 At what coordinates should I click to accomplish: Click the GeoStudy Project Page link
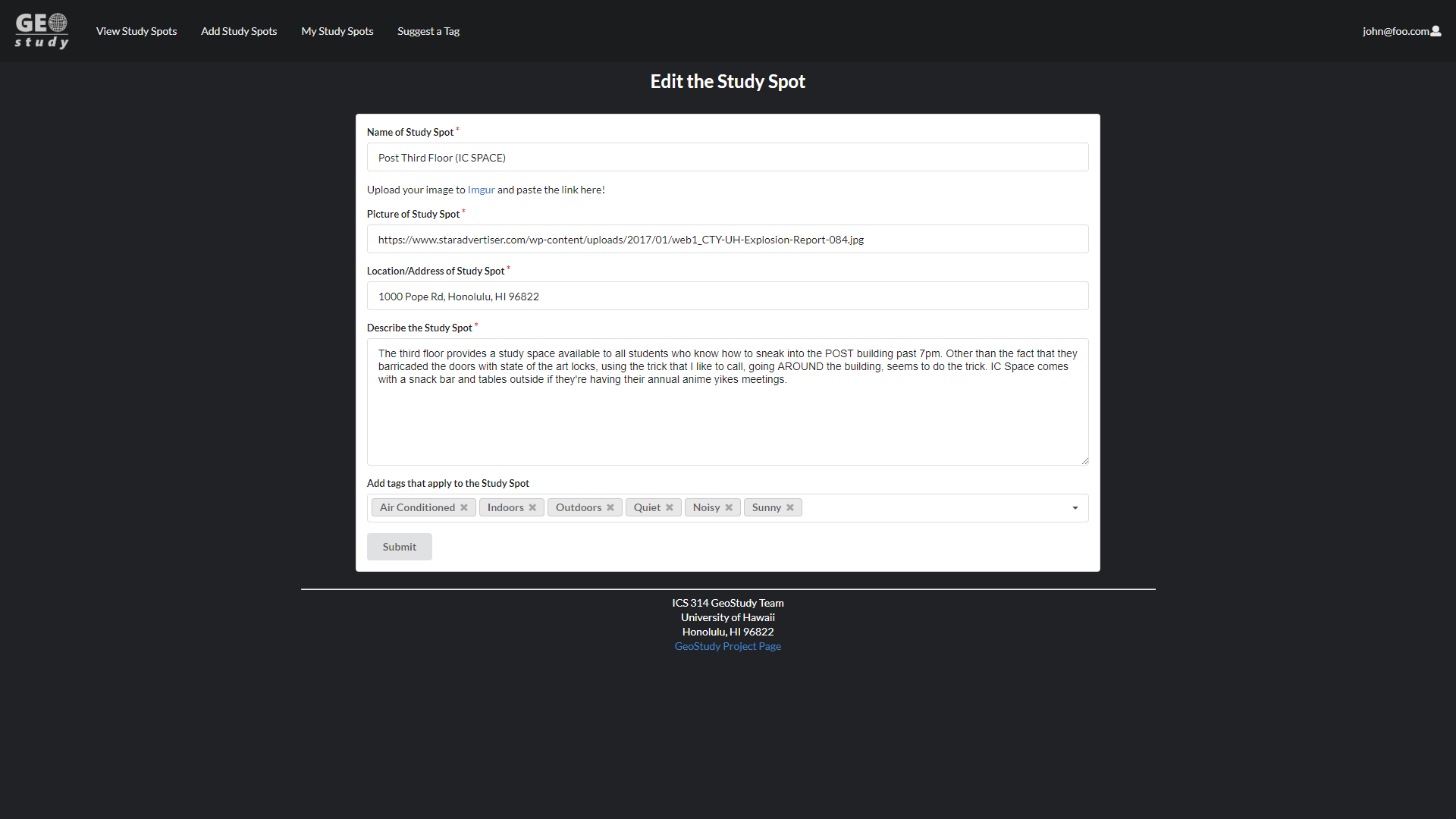pyautogui.click(x=727, y=646)
